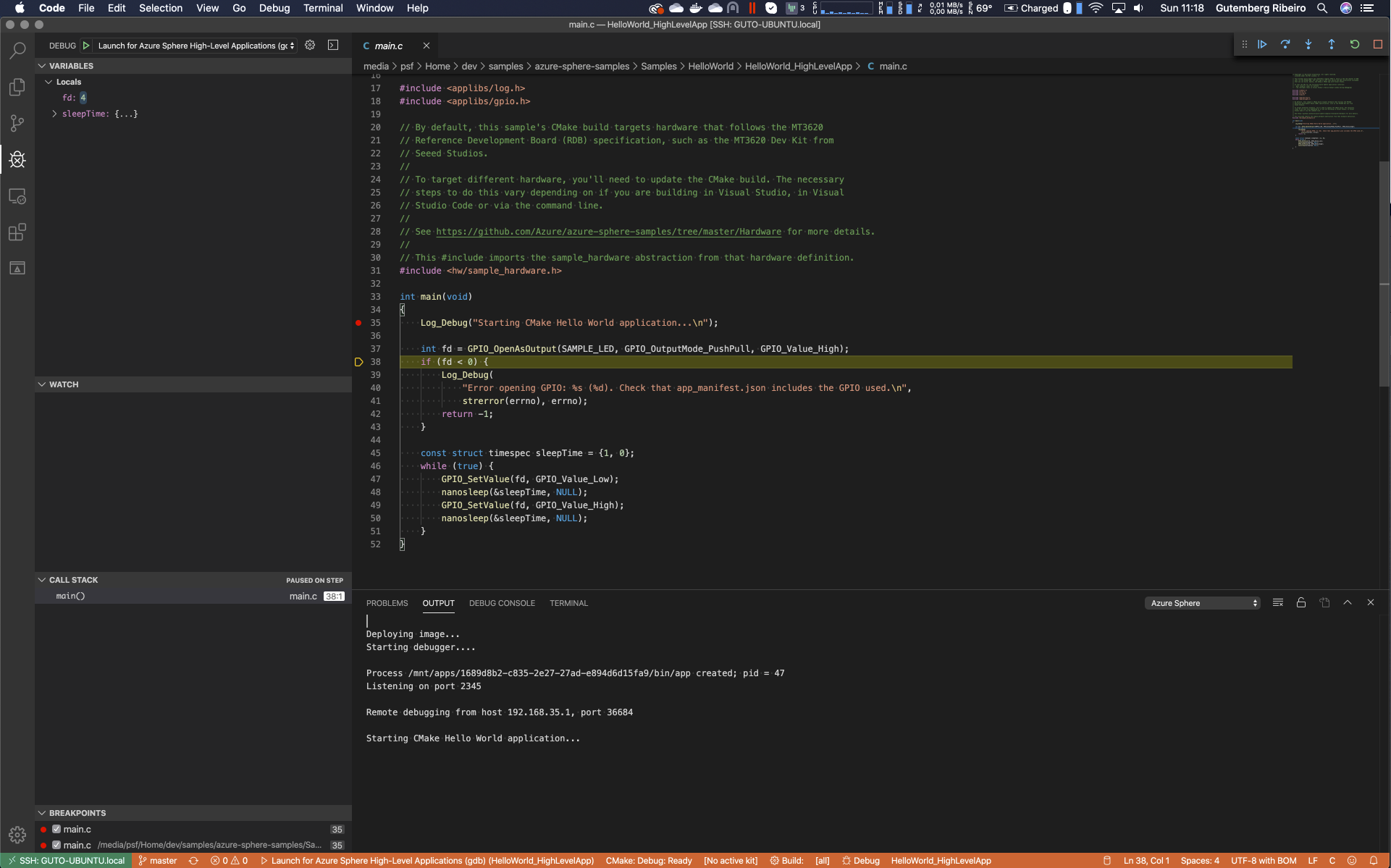
Task: Continue debugging from the debug toolbar
Action: (1262, 44)
